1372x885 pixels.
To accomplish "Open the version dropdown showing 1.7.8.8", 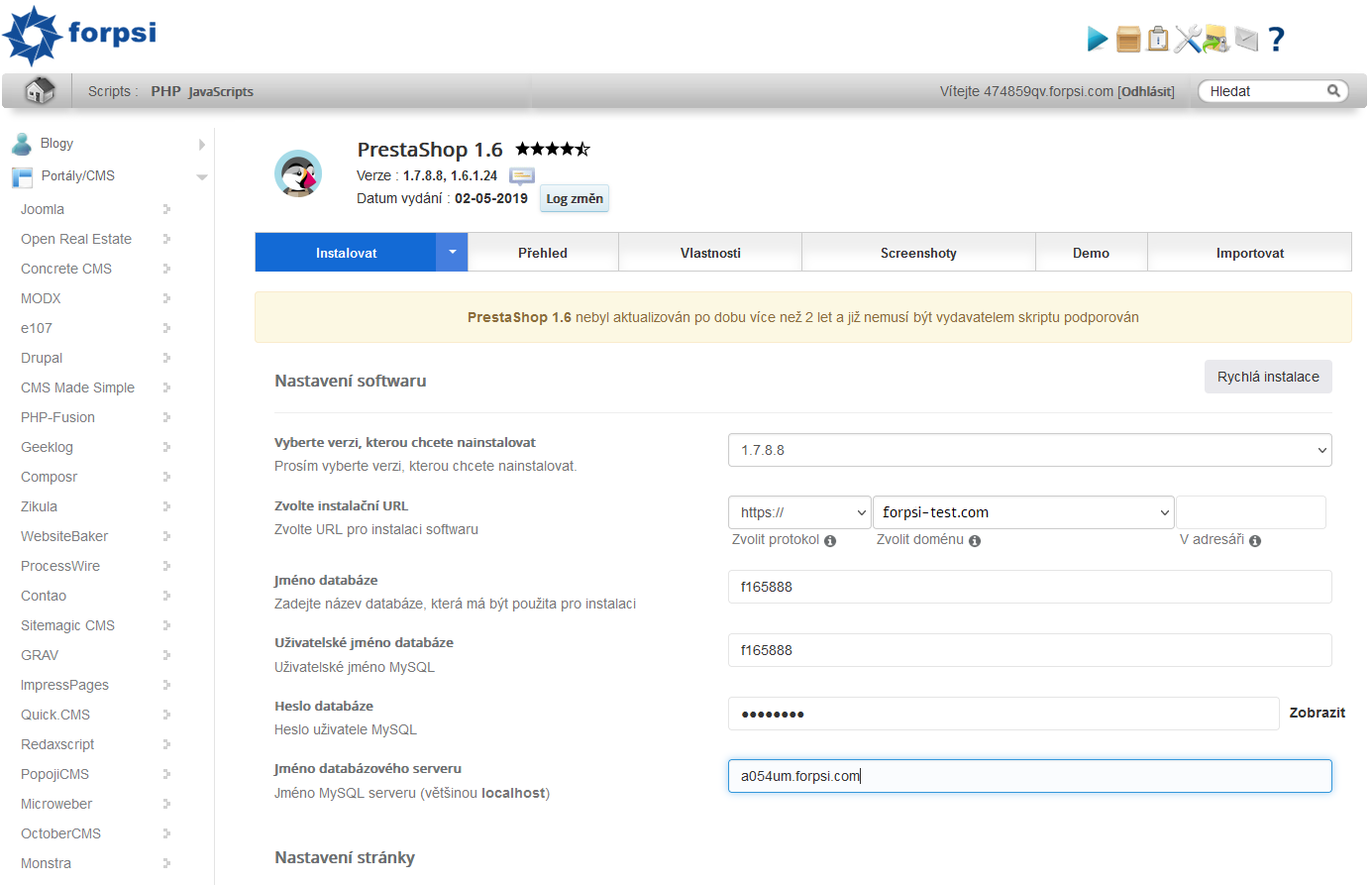I will (x=1029, y=450).
